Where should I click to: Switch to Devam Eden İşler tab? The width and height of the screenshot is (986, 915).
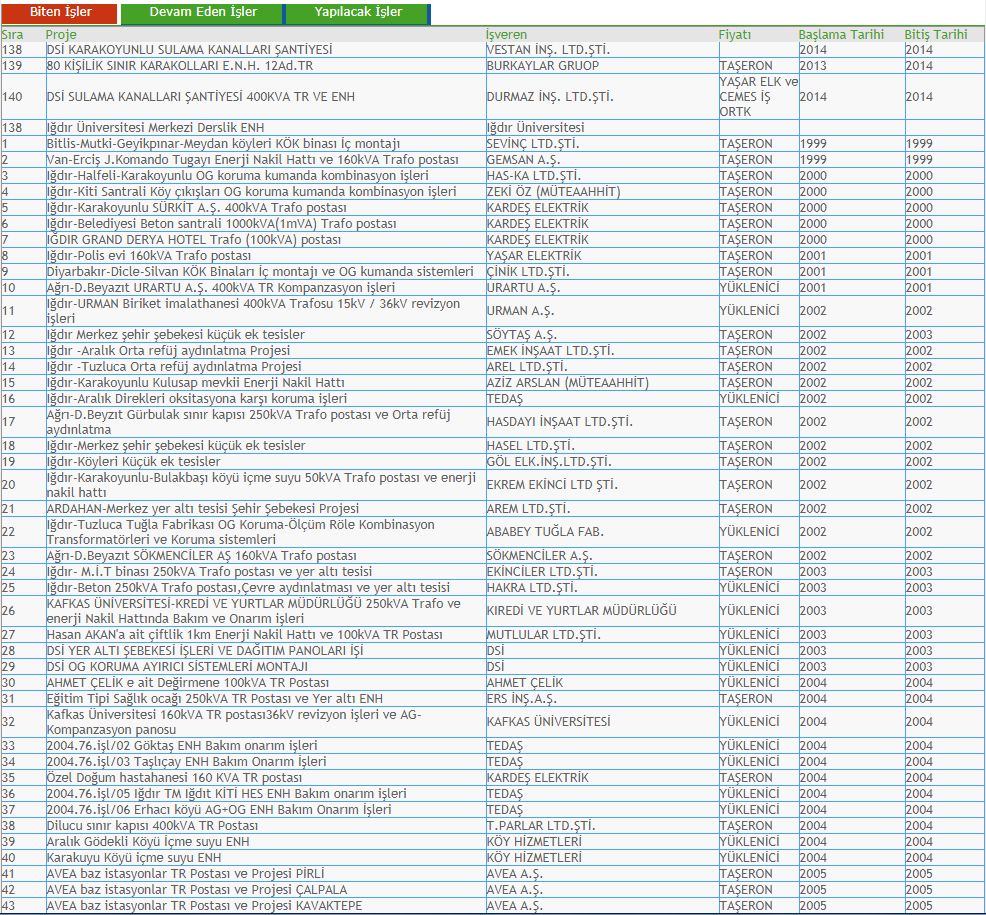(203, 13)
